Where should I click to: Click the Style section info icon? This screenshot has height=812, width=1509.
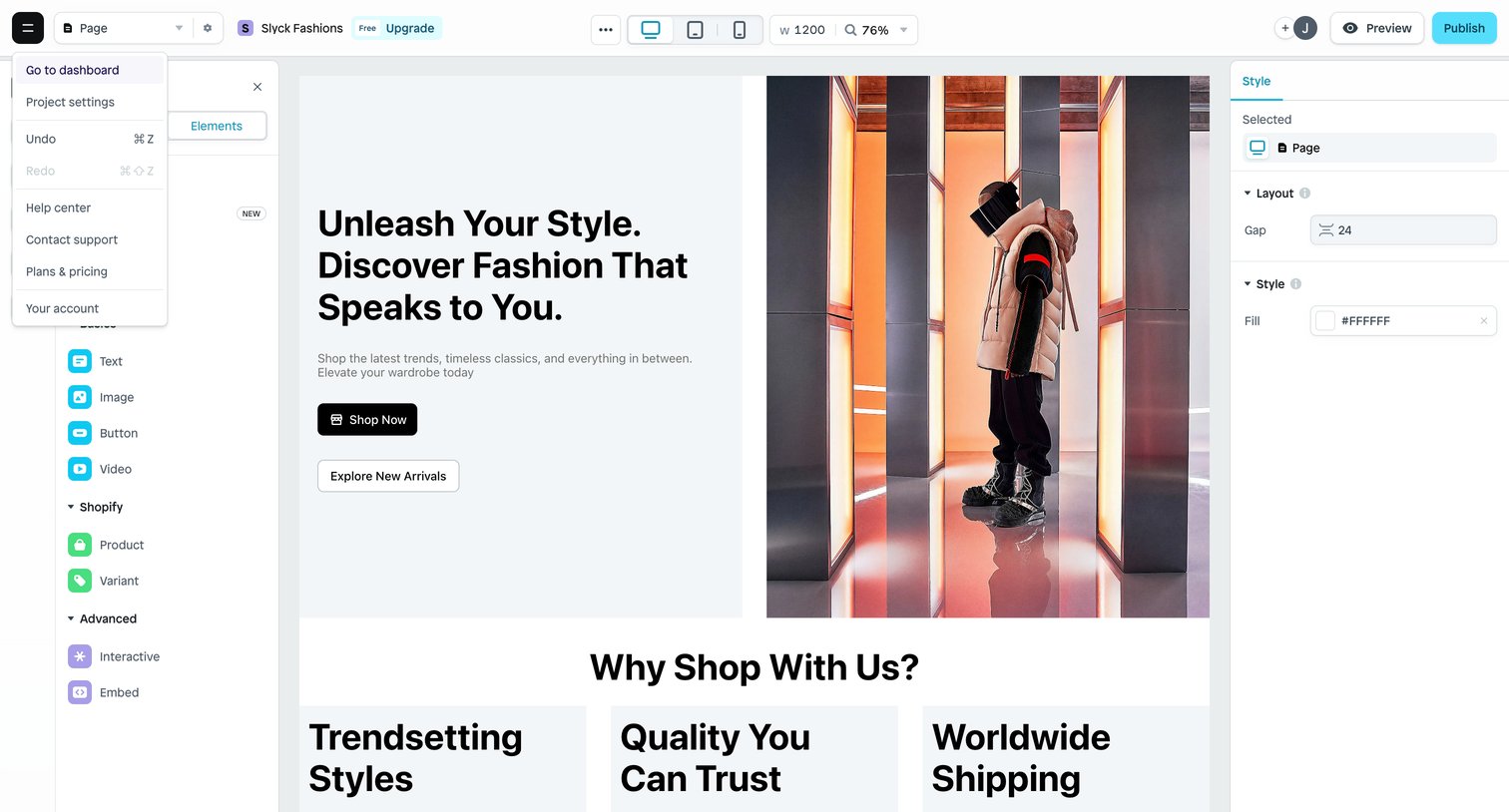coord(1295,284)
